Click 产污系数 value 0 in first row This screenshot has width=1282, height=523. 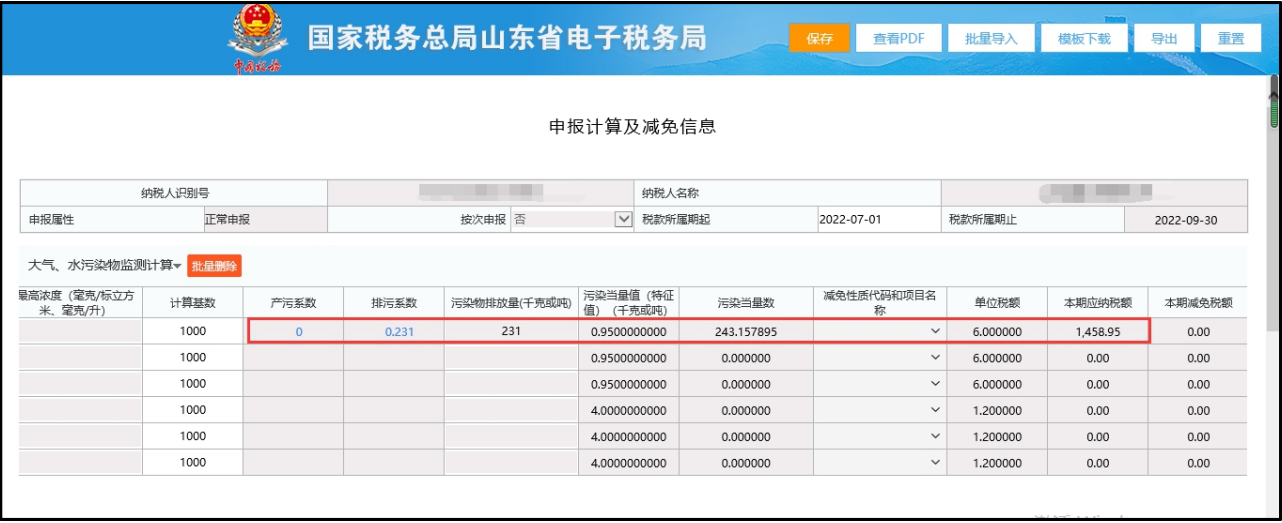pos(298,331)
